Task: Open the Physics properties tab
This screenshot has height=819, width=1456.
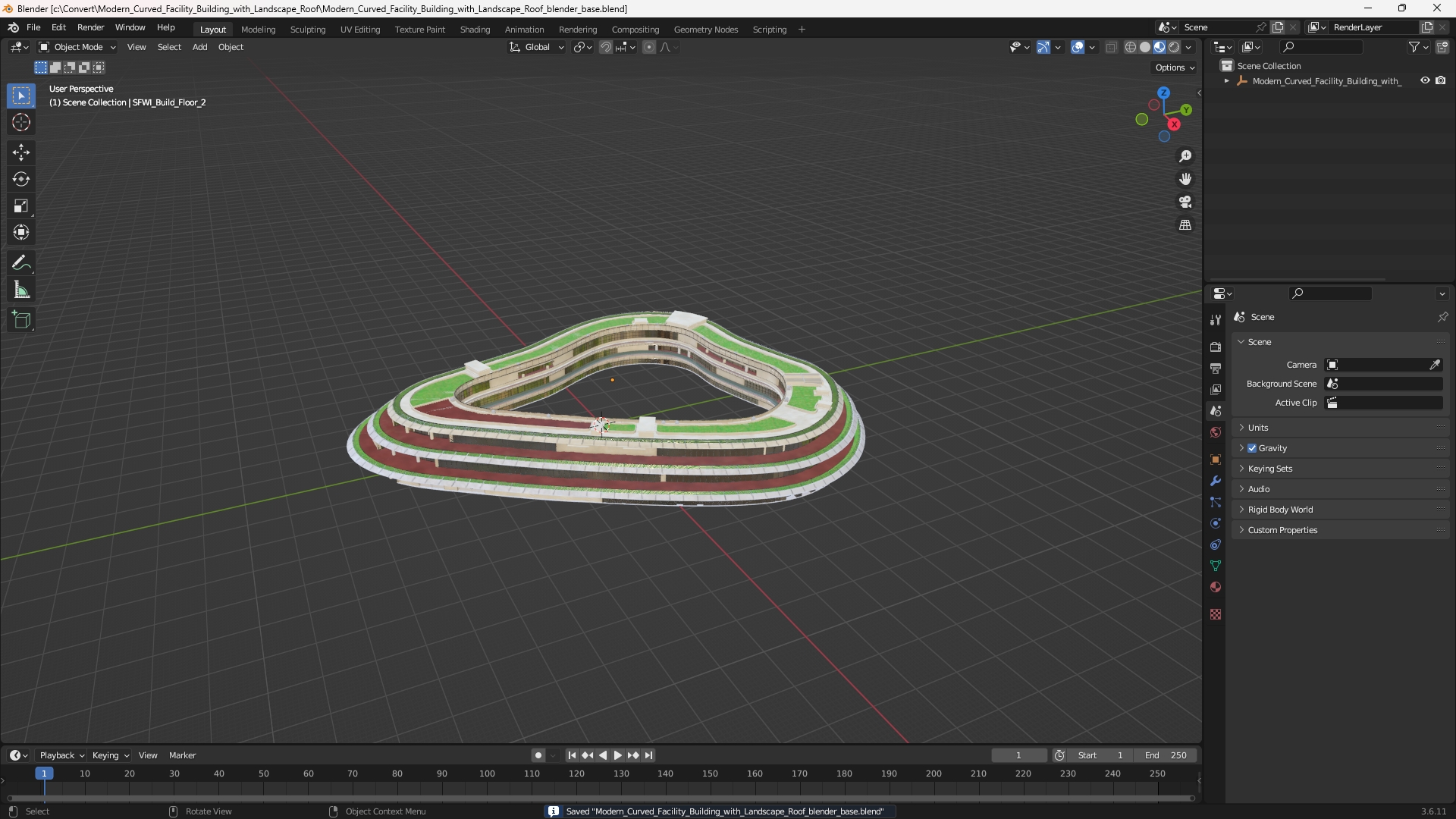Action: [x=1216, y=523]
